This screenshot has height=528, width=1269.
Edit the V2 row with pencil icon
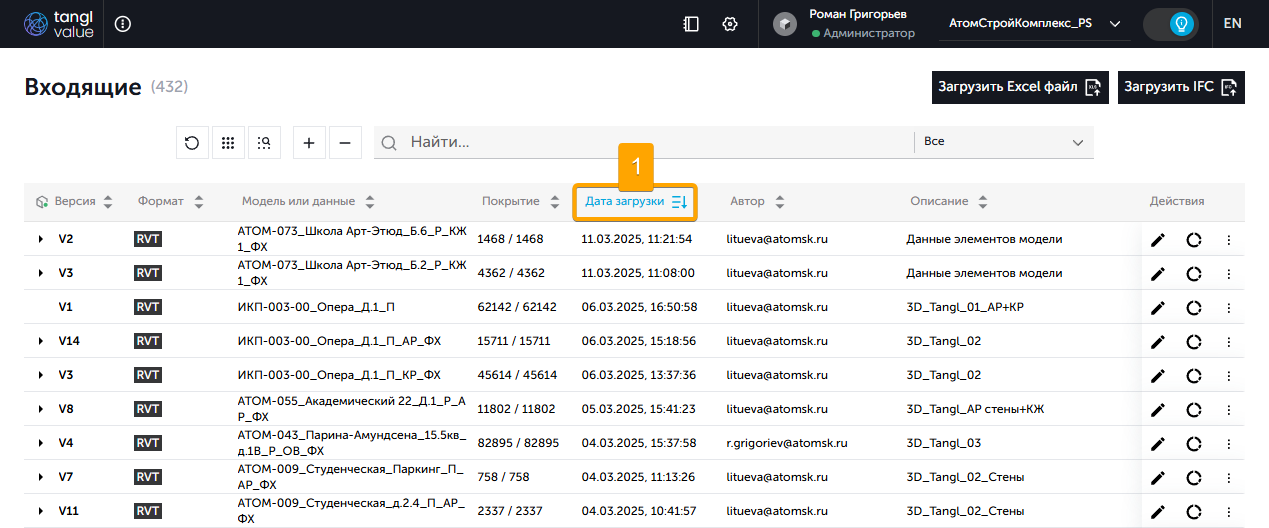coord(1158,240)
